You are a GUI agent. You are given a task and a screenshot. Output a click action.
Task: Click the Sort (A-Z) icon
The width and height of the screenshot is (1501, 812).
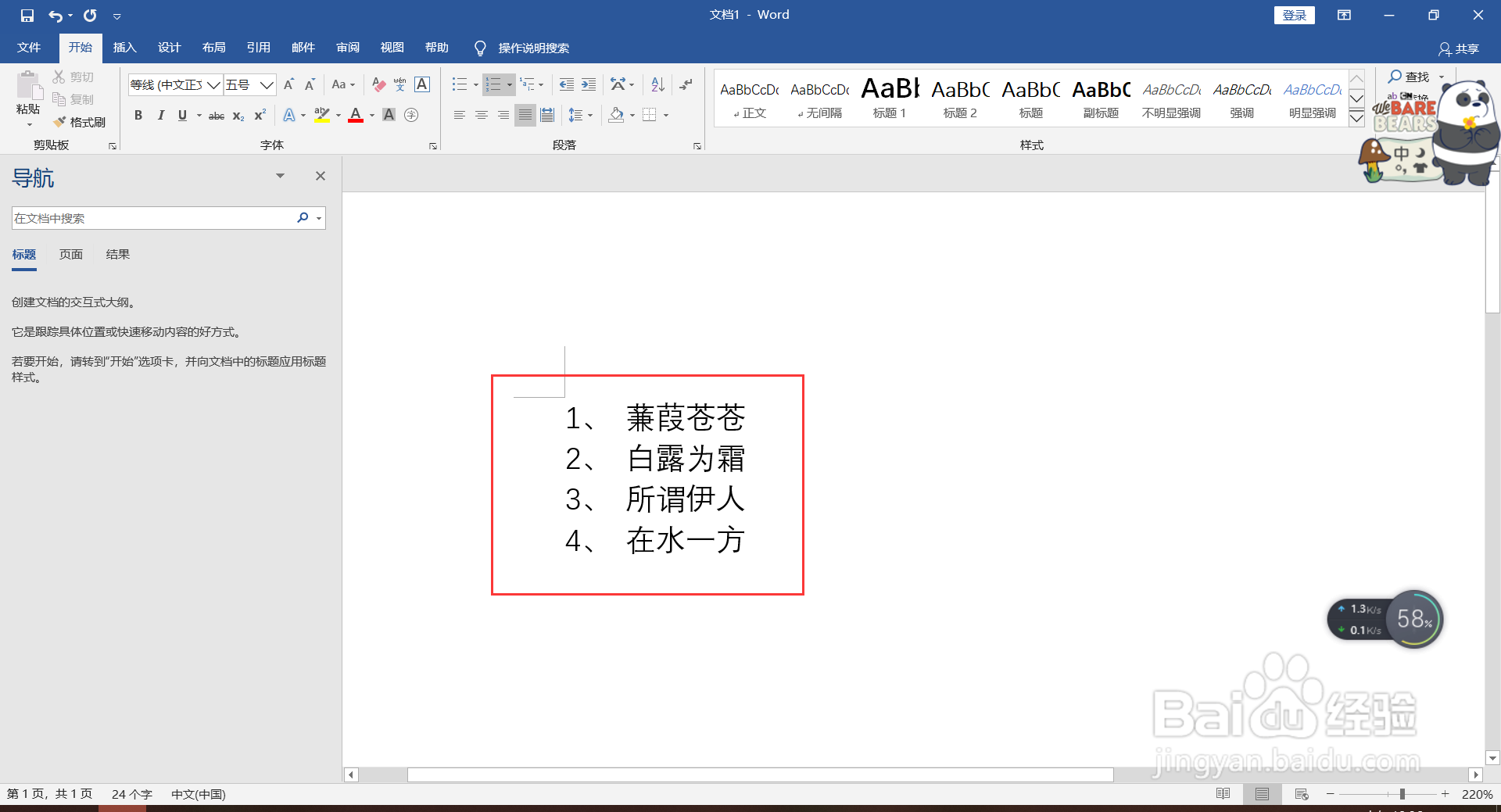[657, 84]
